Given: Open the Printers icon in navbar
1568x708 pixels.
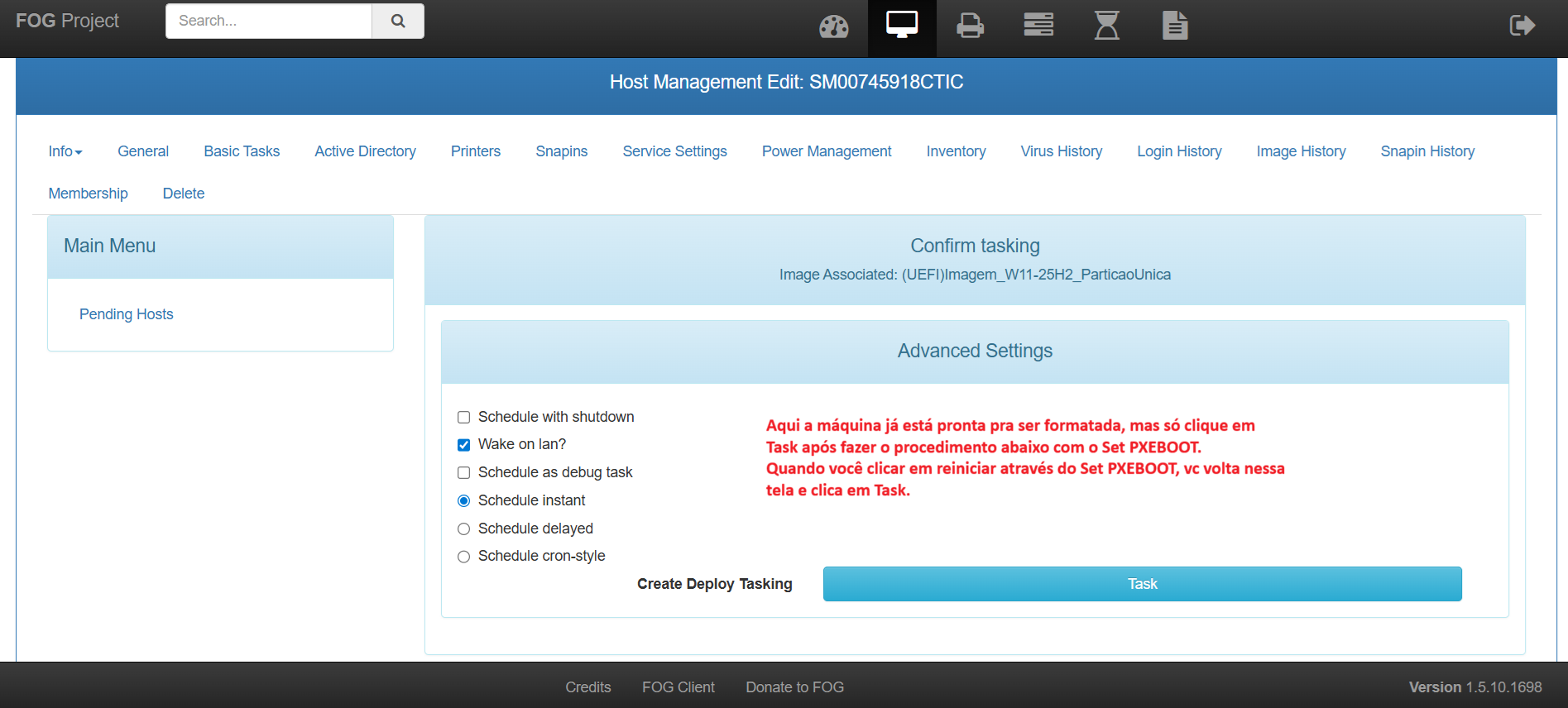Looking at the screenshot, I should click(970, 26).
